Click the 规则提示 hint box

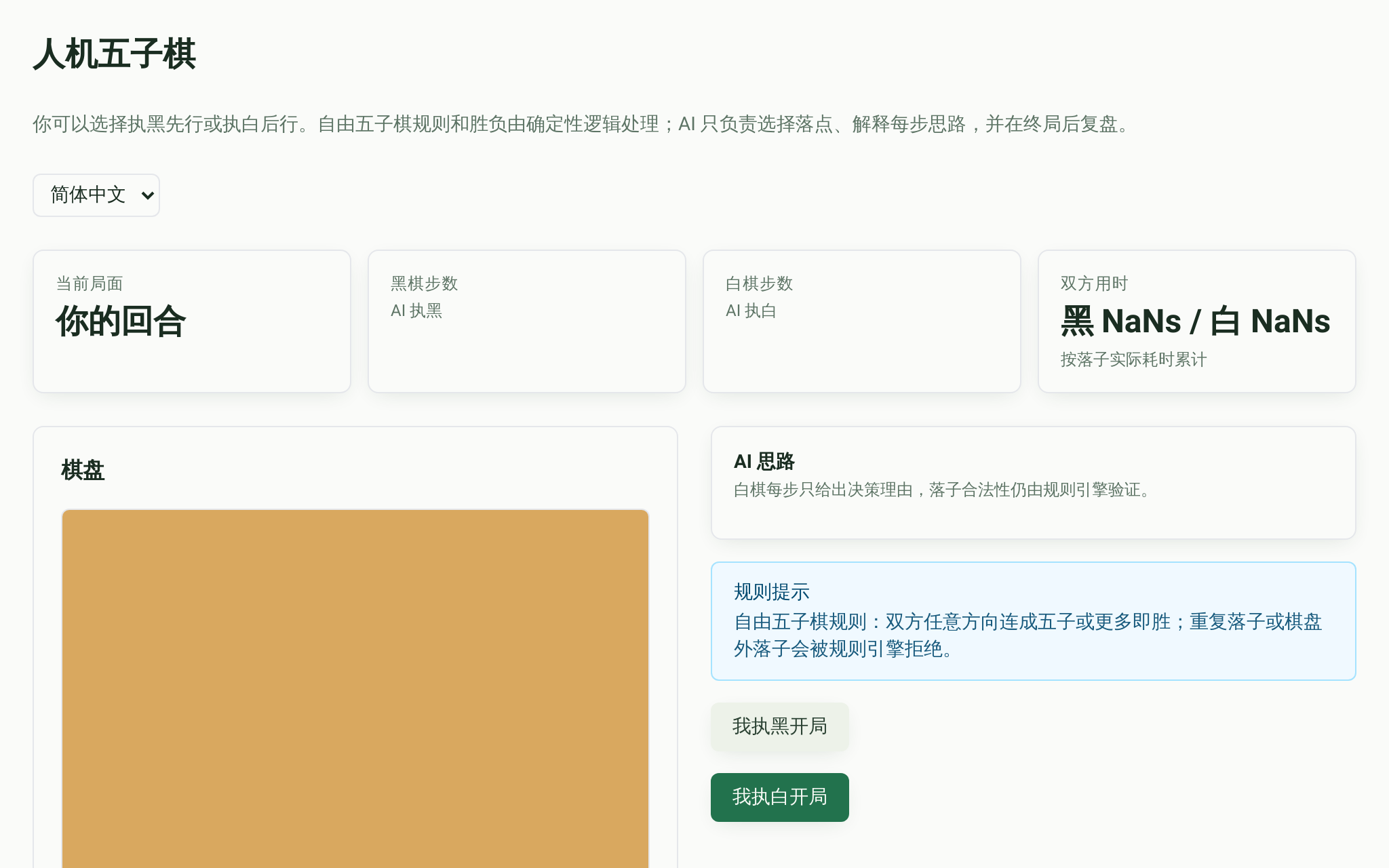(x=1033, y=621)
